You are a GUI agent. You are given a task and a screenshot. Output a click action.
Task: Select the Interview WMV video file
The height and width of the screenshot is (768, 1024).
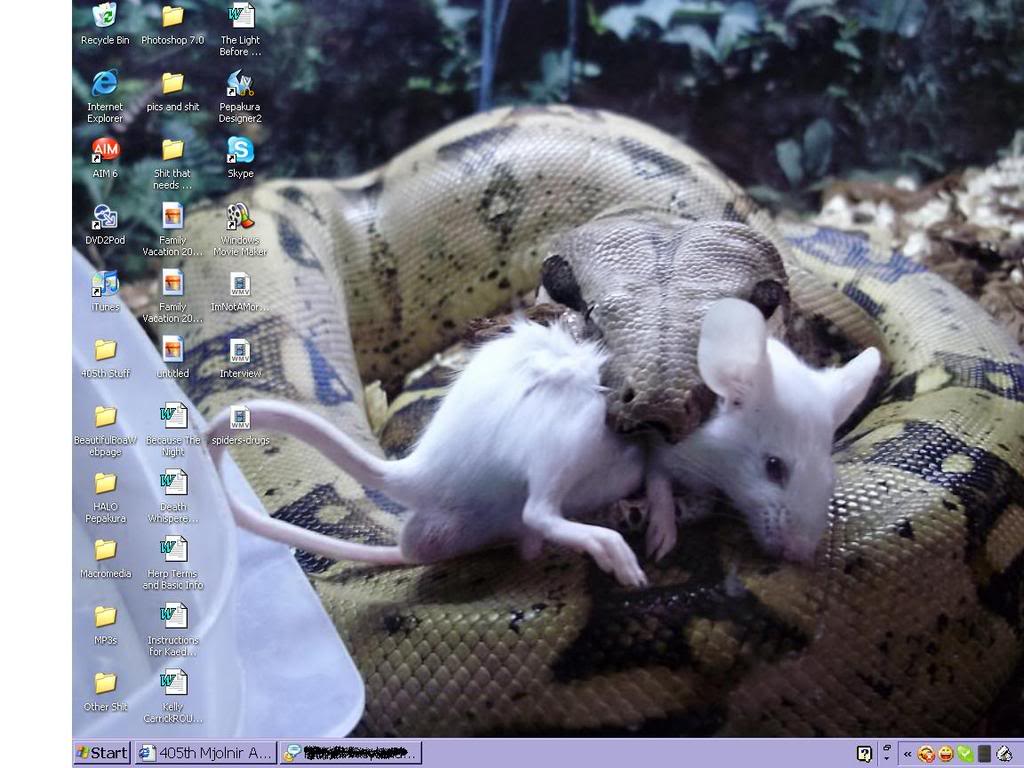[240, 358]
